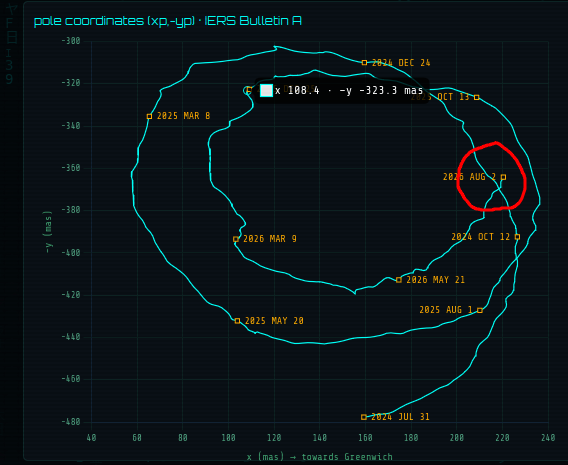Screen dimensions: 568x465
Task: Click the 160 tick on the x-axis
Action: tap(365, 438)
